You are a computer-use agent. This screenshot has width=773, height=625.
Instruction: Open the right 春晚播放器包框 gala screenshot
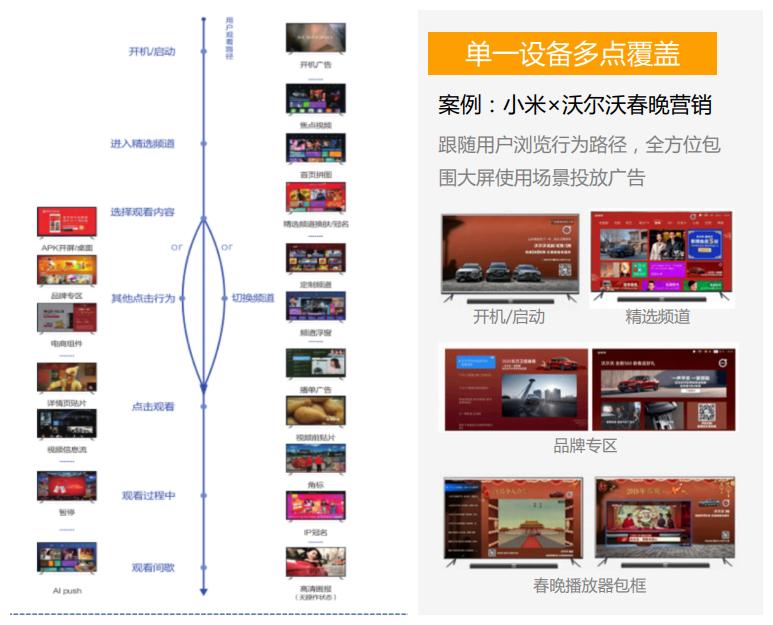pyautogui.click(x=665, y=521)
